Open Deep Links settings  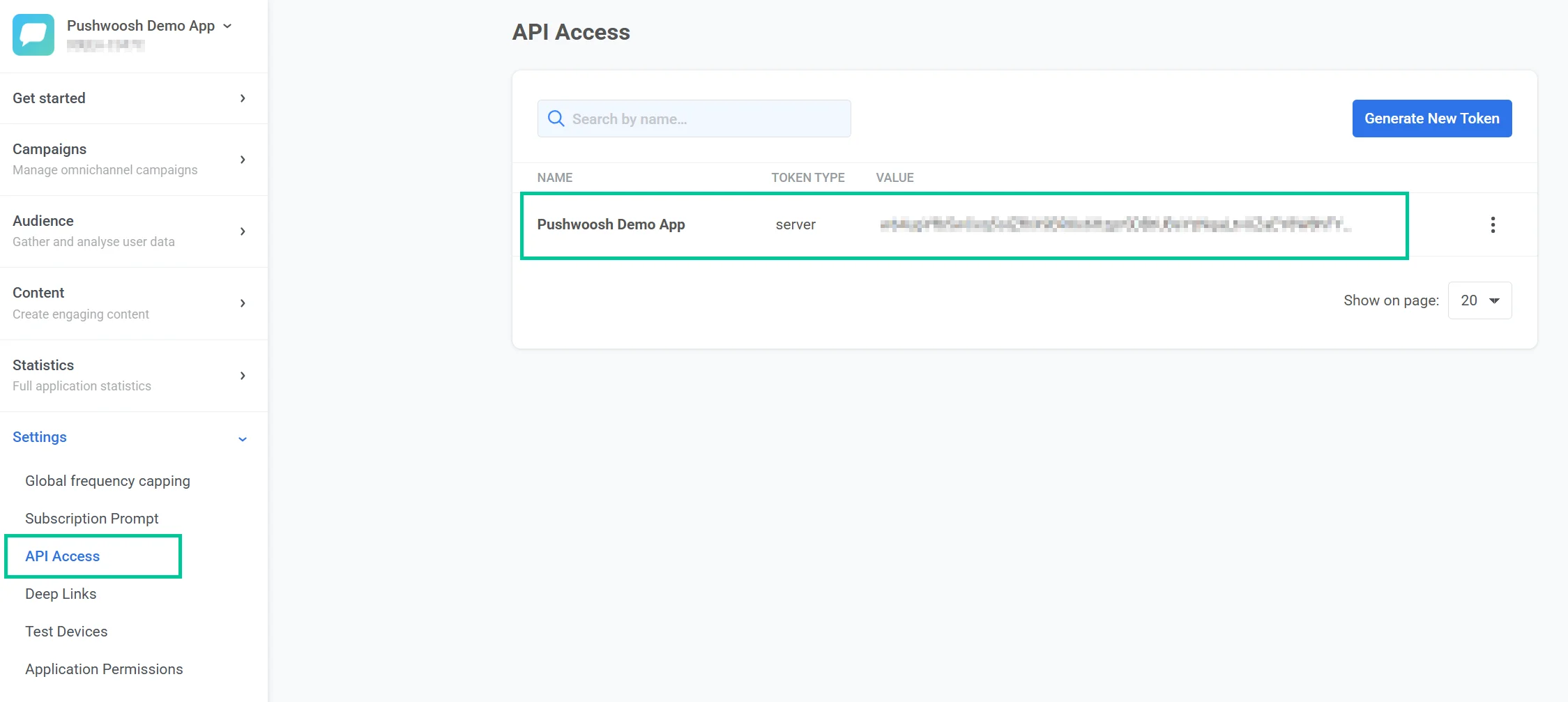coord(60,593)
